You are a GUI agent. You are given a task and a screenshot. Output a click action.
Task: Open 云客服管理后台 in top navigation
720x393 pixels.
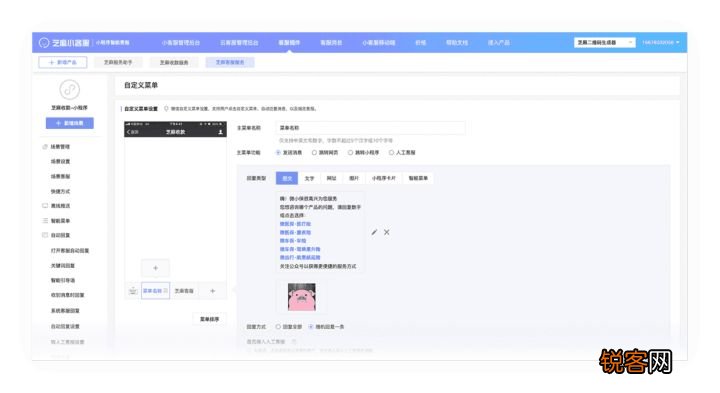(239, 43)
